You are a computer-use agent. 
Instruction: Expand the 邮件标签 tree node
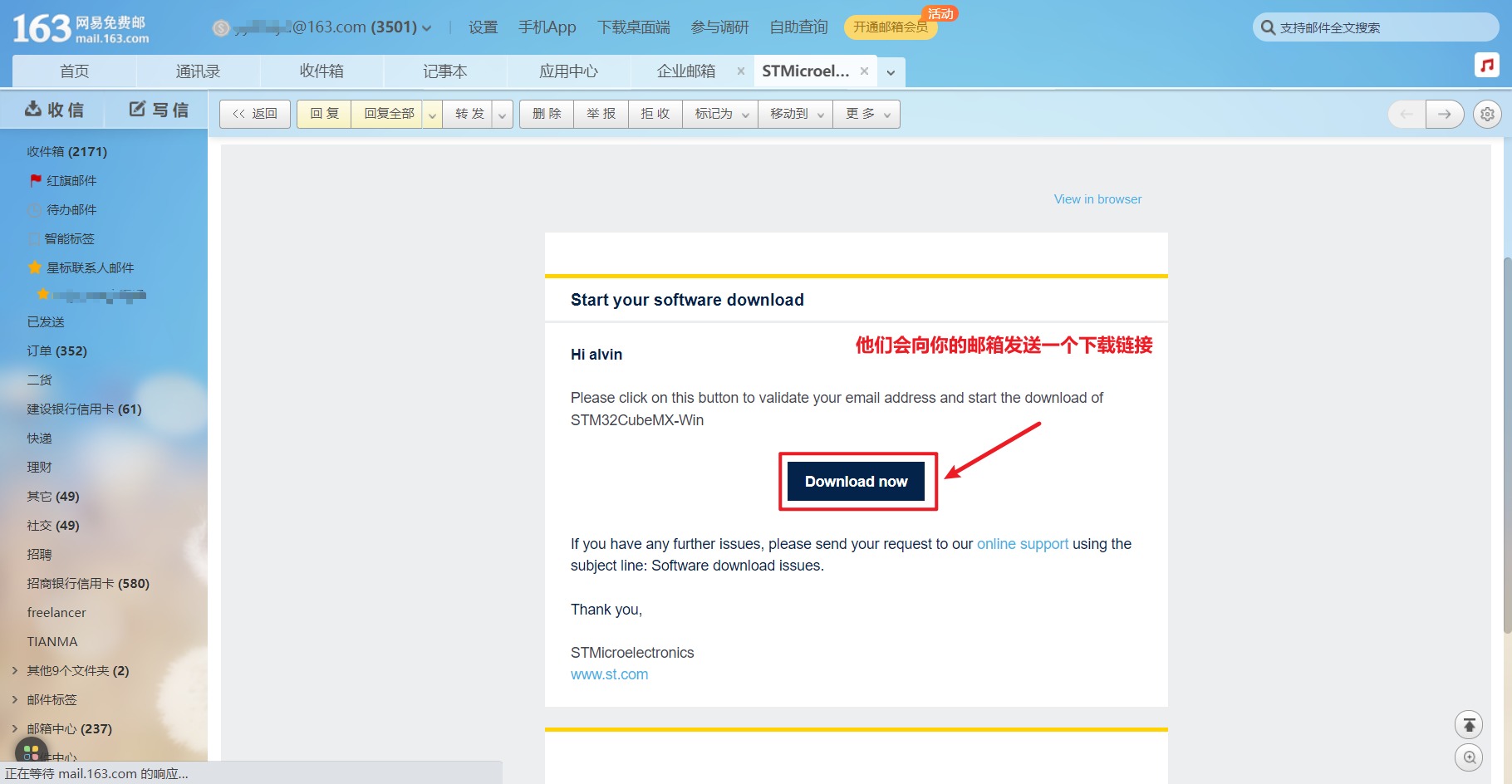15,699
